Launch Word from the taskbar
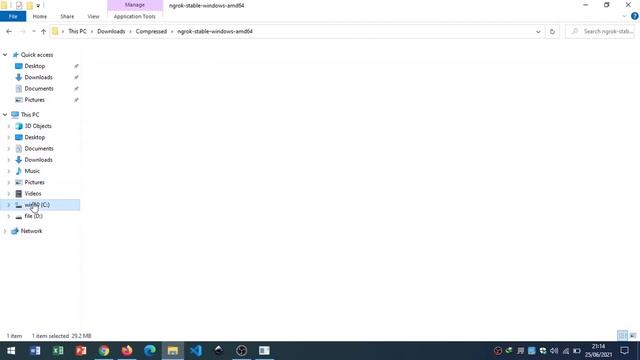Image resolution: width=640 pixels, height=360 pixels. [x=35, y=351]
